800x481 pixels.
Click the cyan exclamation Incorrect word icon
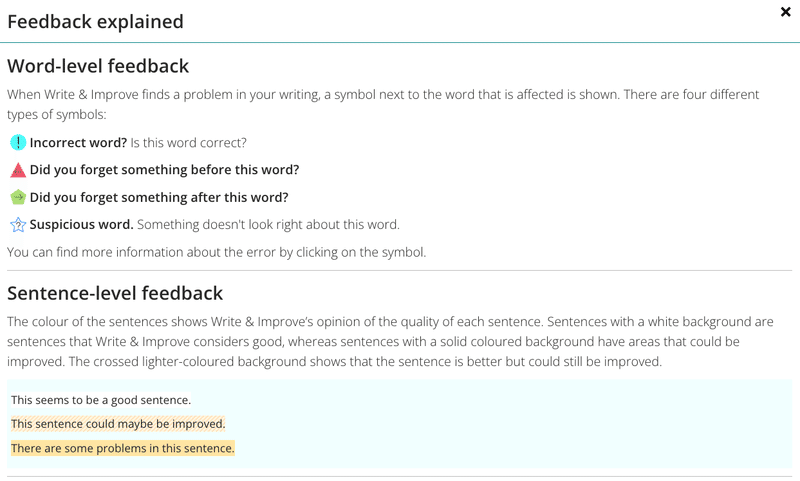18,142
